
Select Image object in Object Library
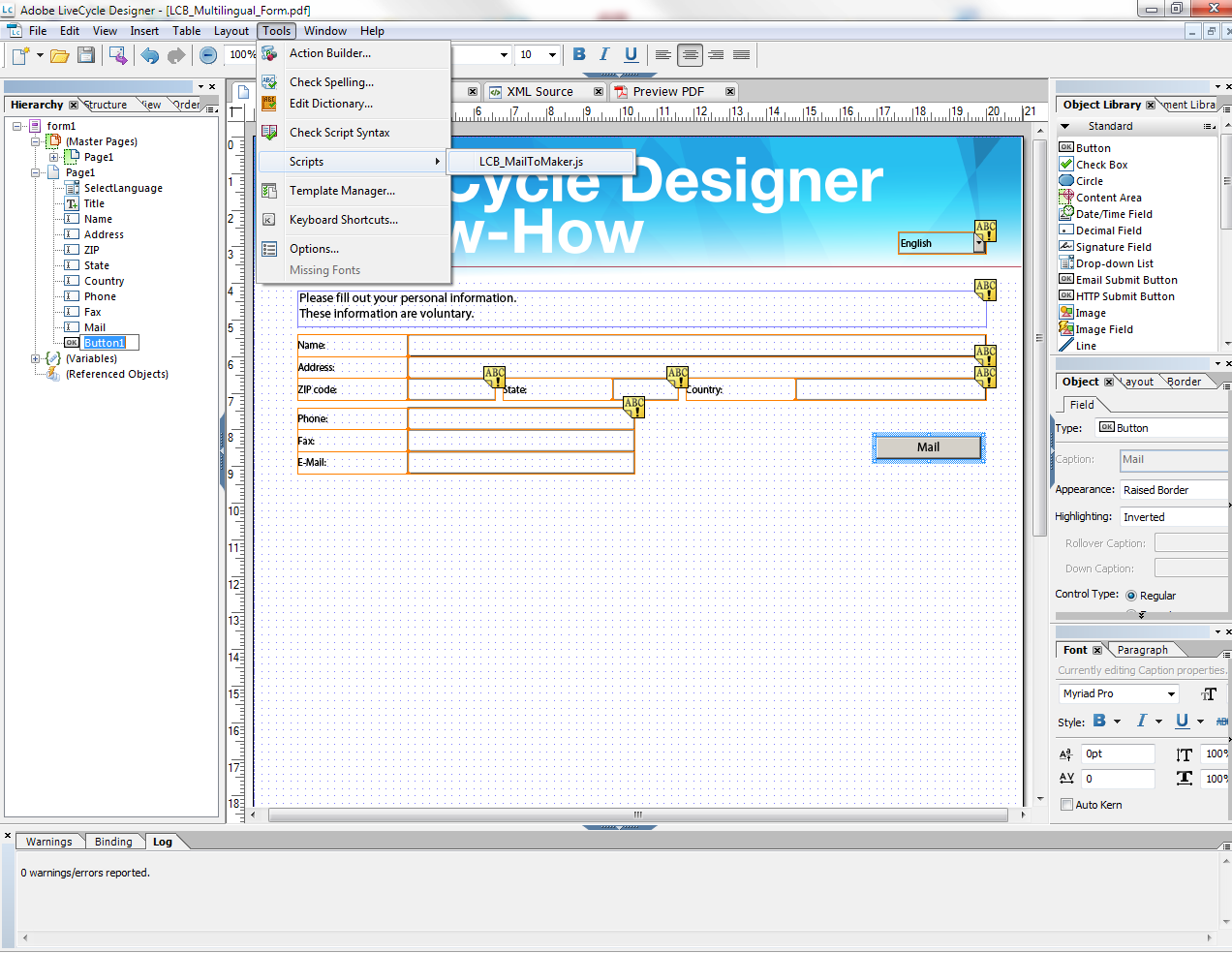(x=1090, y=313)
